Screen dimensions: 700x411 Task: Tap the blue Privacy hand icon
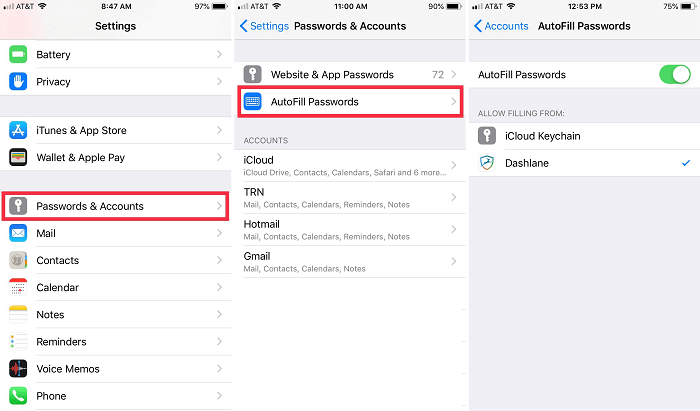[19, 81]
